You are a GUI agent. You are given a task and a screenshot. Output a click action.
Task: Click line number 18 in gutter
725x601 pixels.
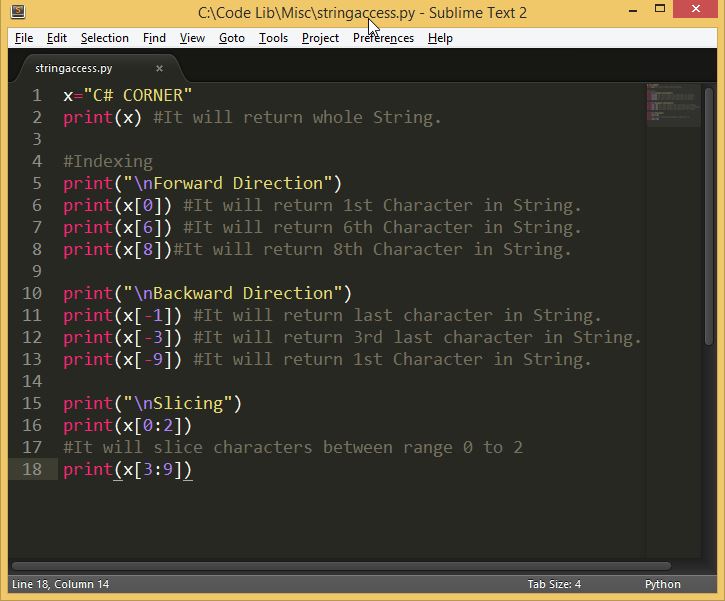tap(32, 469)
